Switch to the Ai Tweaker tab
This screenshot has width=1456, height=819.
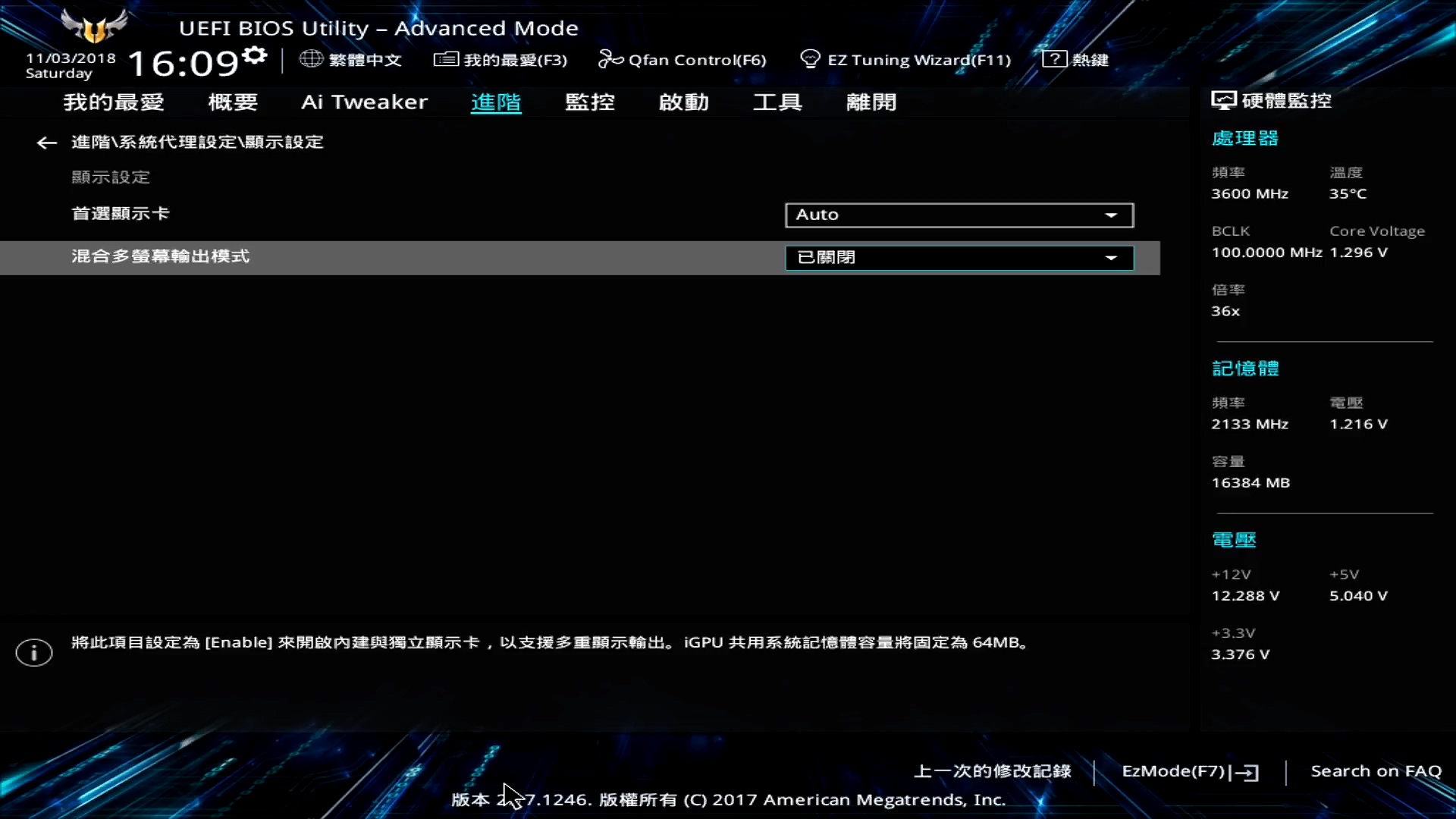[x=365, y=102]
